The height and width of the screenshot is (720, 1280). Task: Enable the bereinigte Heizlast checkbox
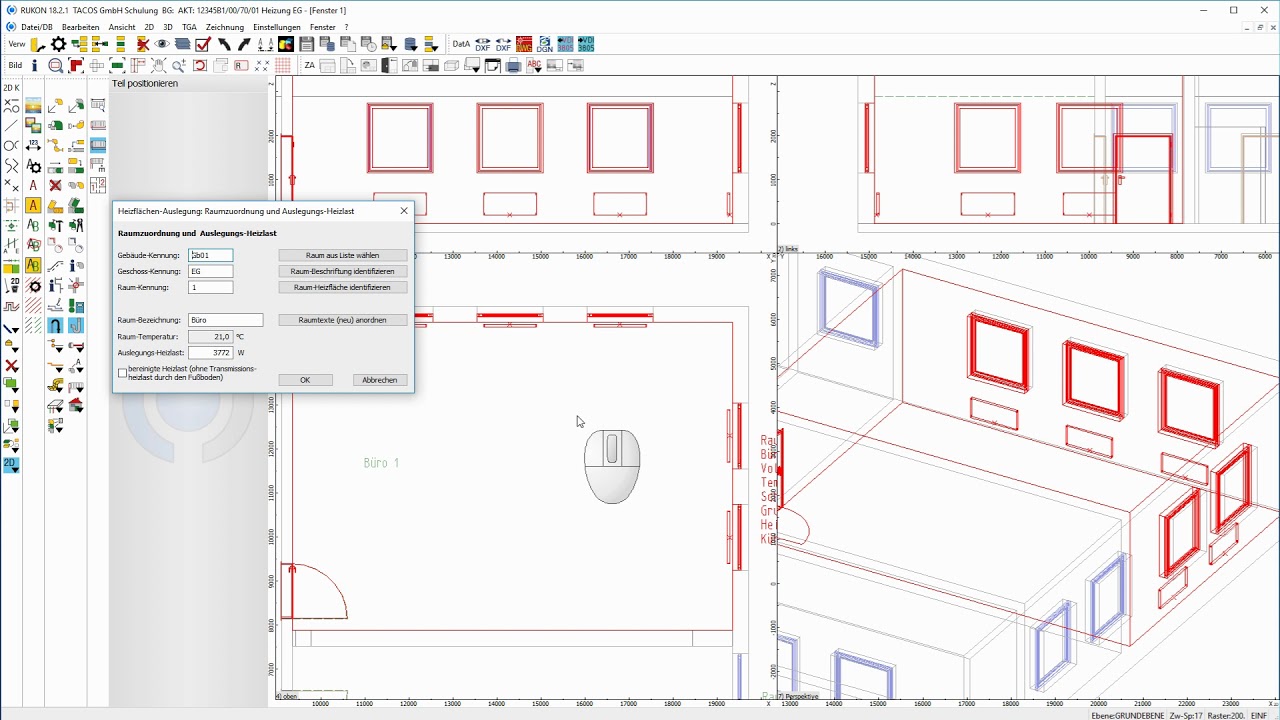click(123, 373)
